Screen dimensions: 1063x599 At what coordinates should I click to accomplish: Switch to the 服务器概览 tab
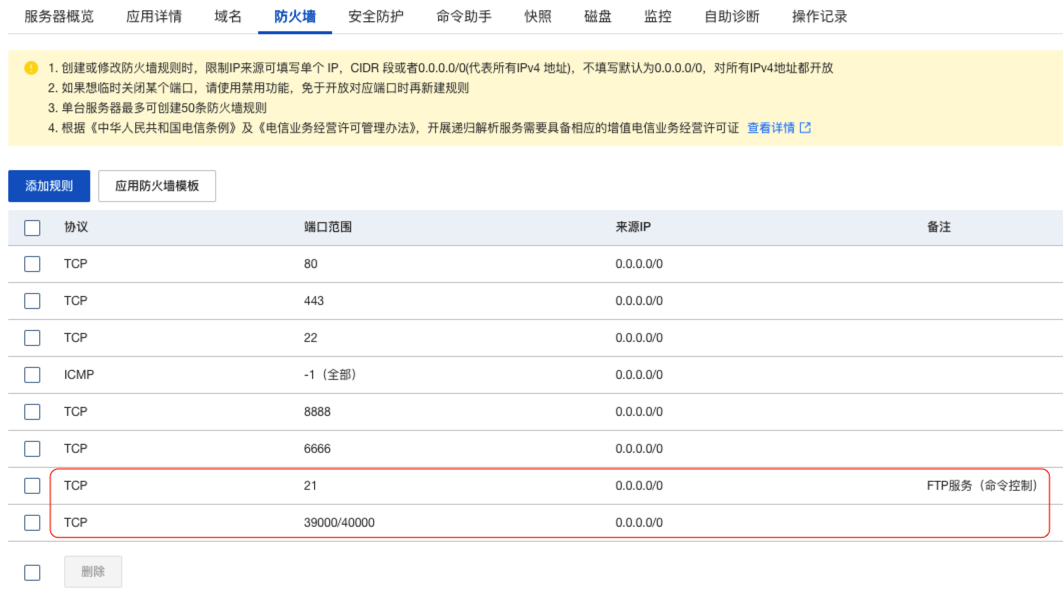pos(59,17)
